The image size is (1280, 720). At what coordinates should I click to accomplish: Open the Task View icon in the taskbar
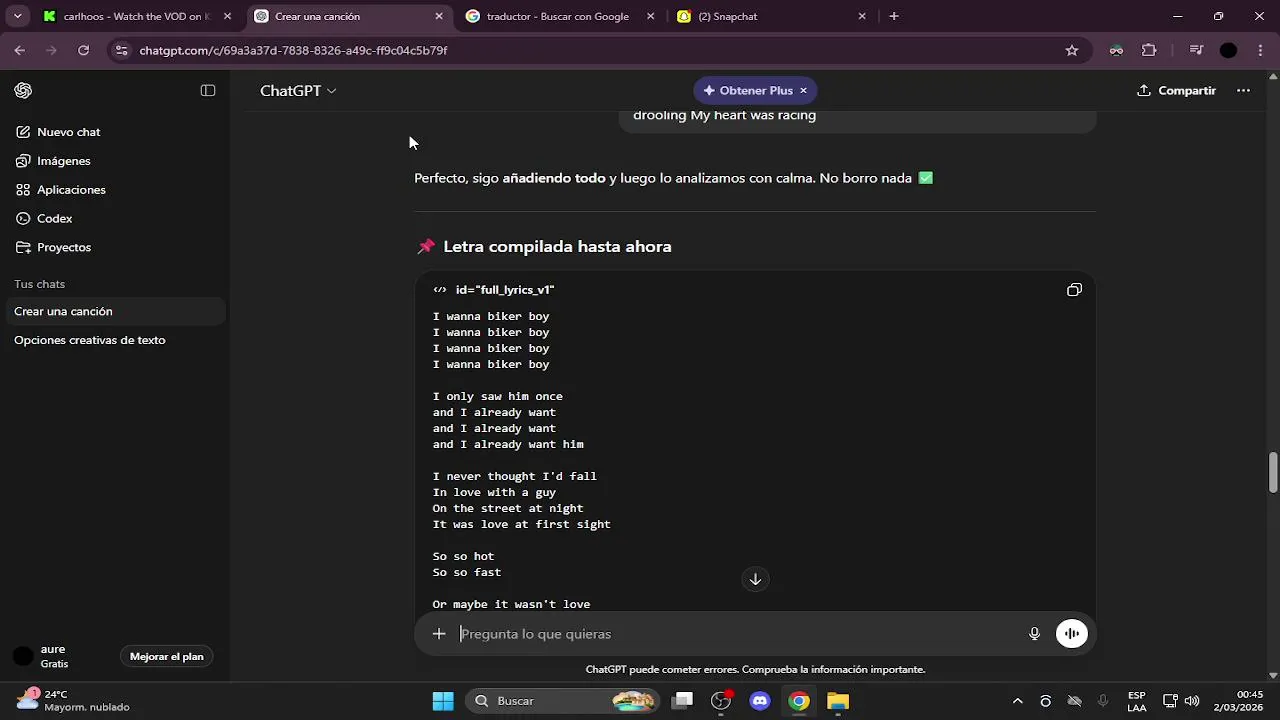click(683, 701)
